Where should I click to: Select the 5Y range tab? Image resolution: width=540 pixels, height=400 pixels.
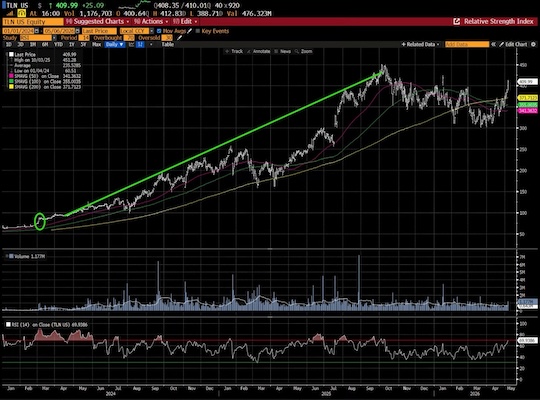tap(83, 44)
